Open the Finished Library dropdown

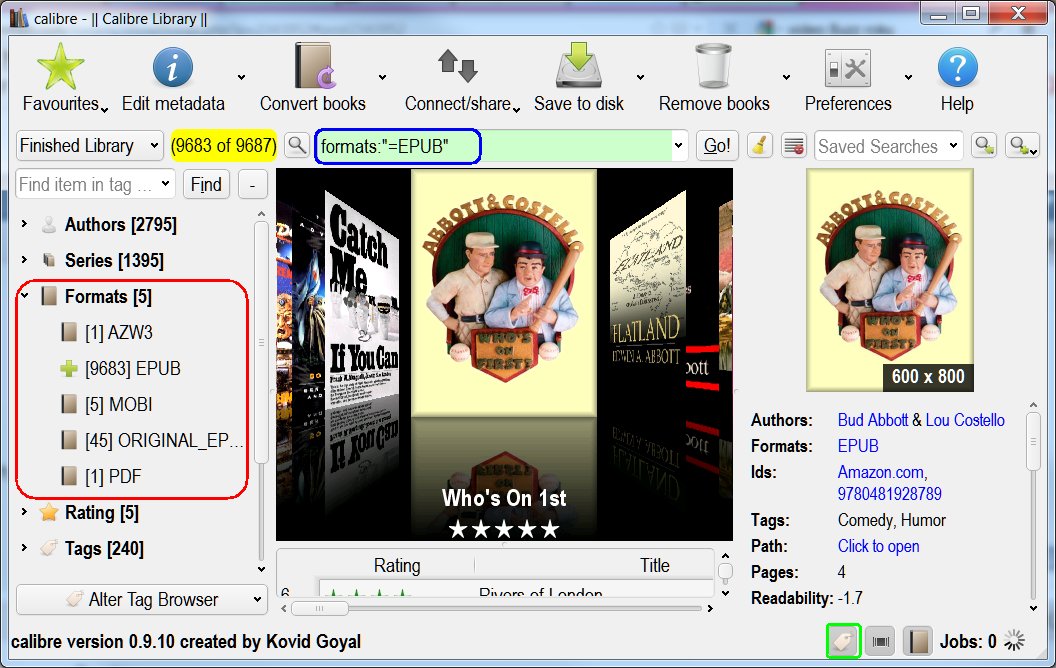point(90,145)
